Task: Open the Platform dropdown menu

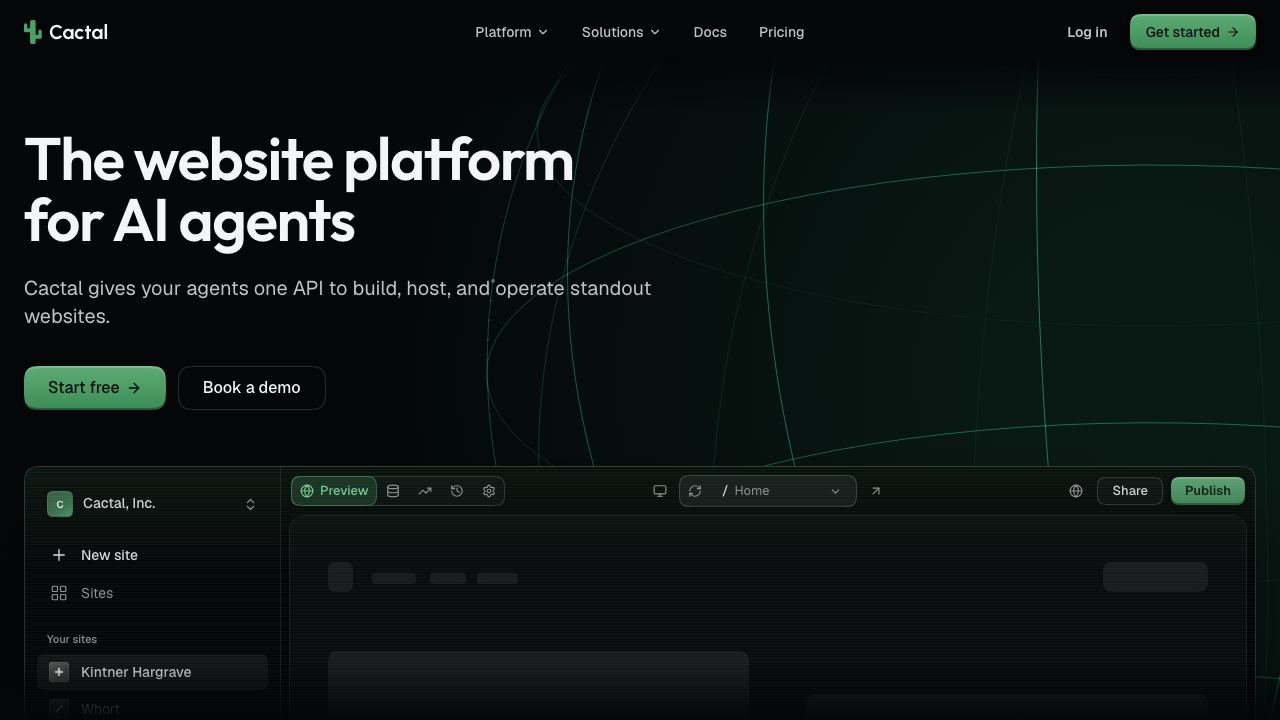Action: point(511,32)
